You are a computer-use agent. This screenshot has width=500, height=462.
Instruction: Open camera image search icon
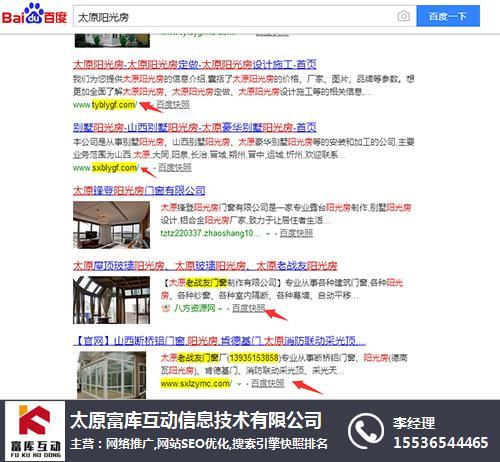(x=403, y=16)
